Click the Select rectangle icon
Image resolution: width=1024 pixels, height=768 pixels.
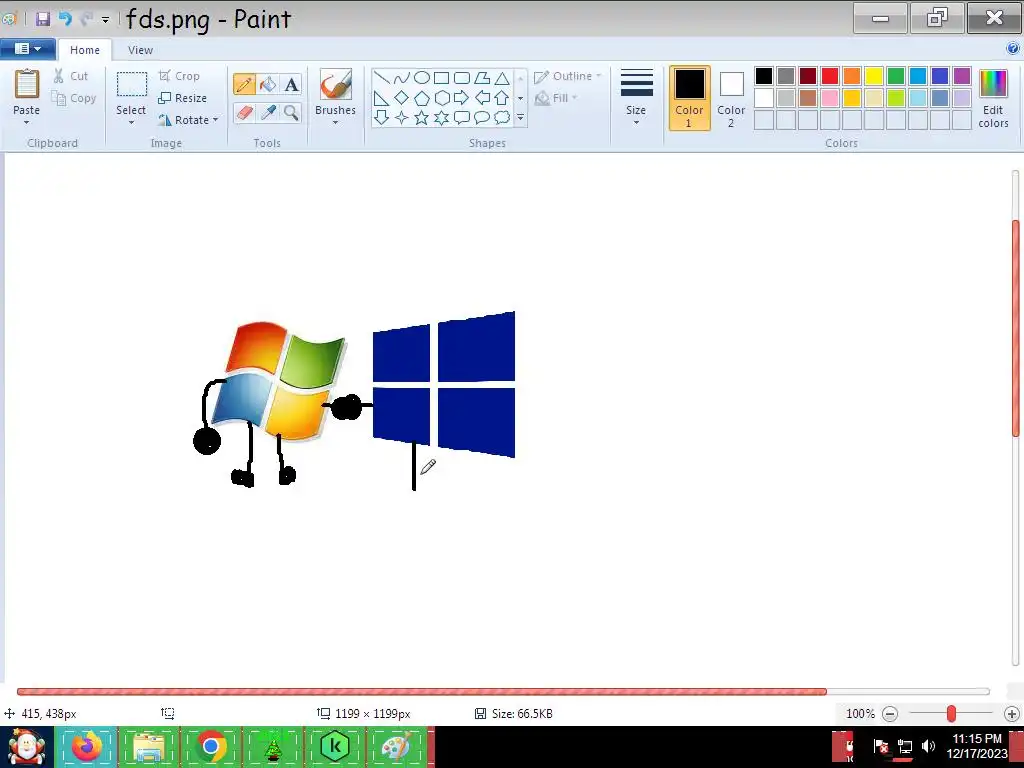point(131,85)
